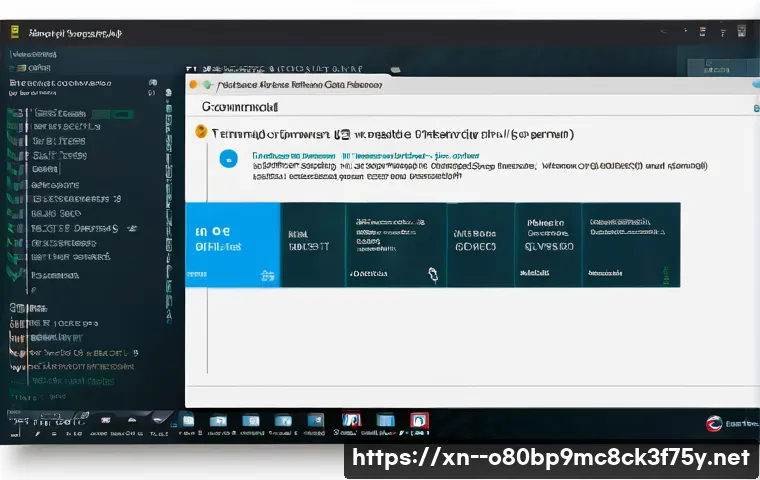Click the rightmost dark tile in the row
This screenshot has width=760, height=480.
[x=630, y=245]
